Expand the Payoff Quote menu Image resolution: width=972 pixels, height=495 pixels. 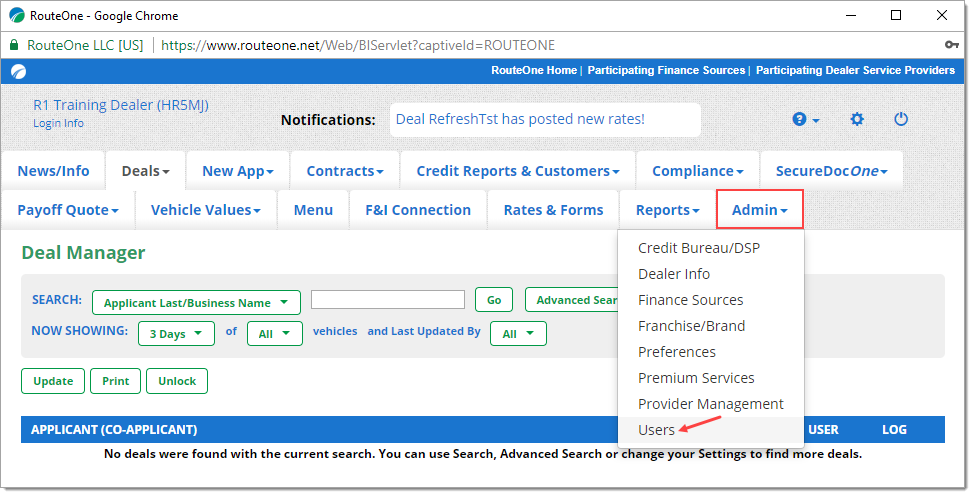click(68, 210)
